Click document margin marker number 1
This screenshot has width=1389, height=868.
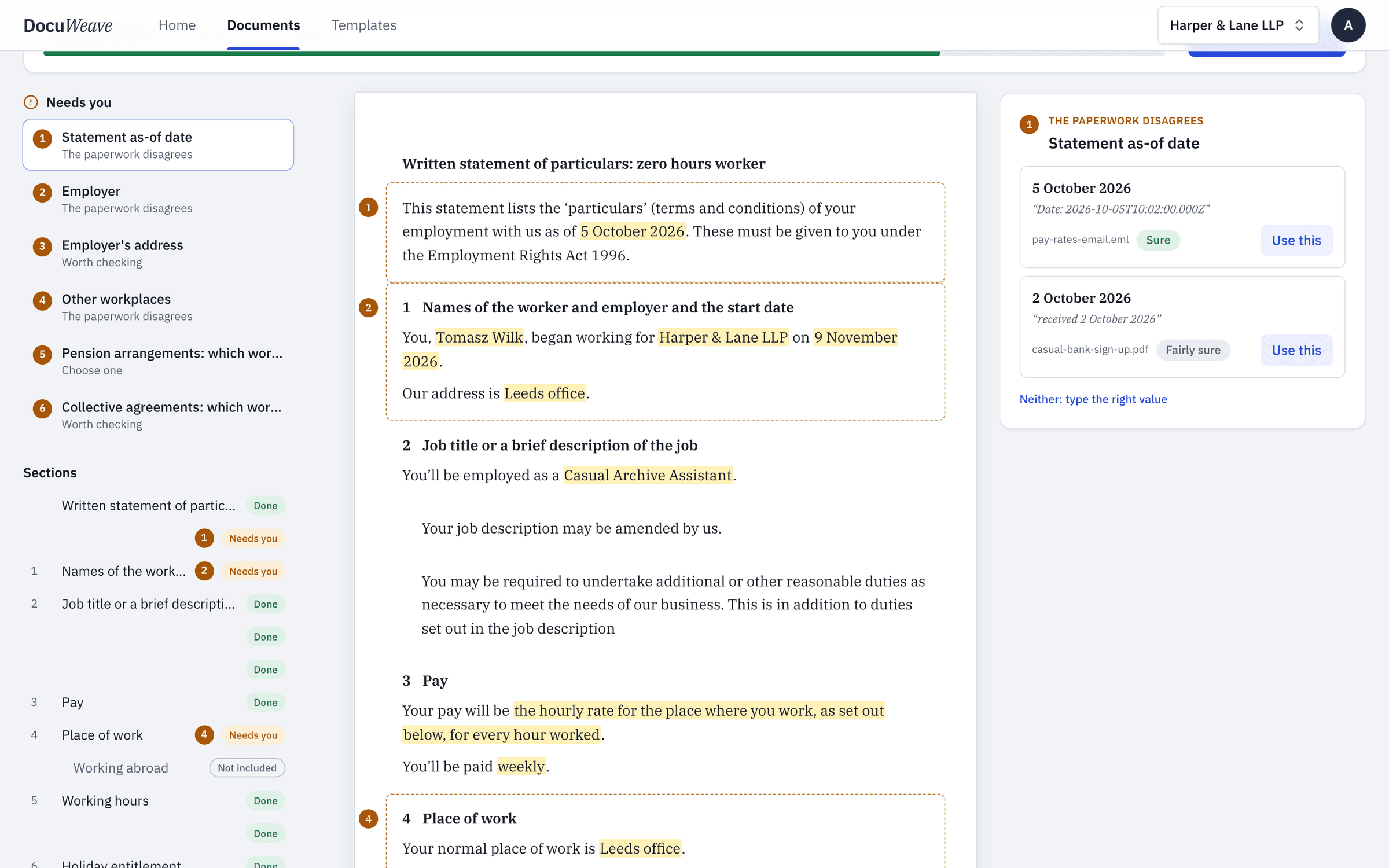coord(368,207)
